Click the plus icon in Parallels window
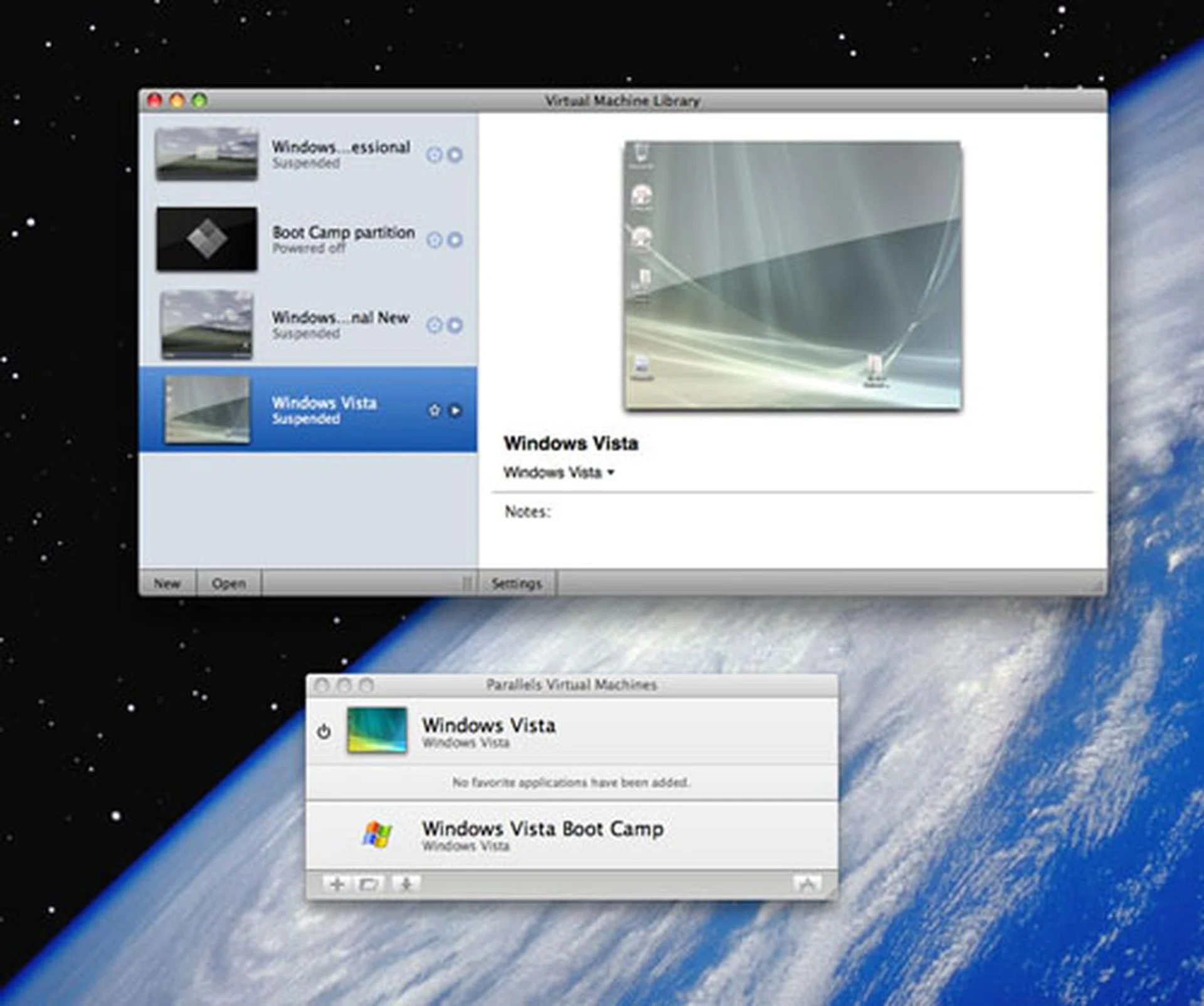 [337, 884]
